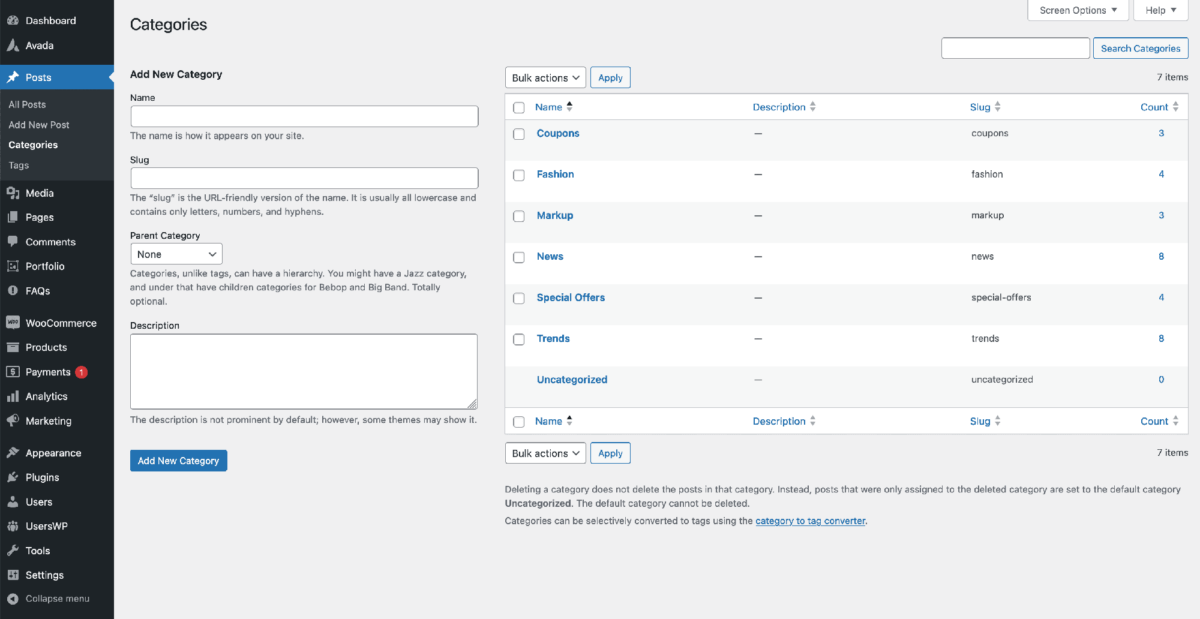Open the category to tag converter link

tap(810, 520)
